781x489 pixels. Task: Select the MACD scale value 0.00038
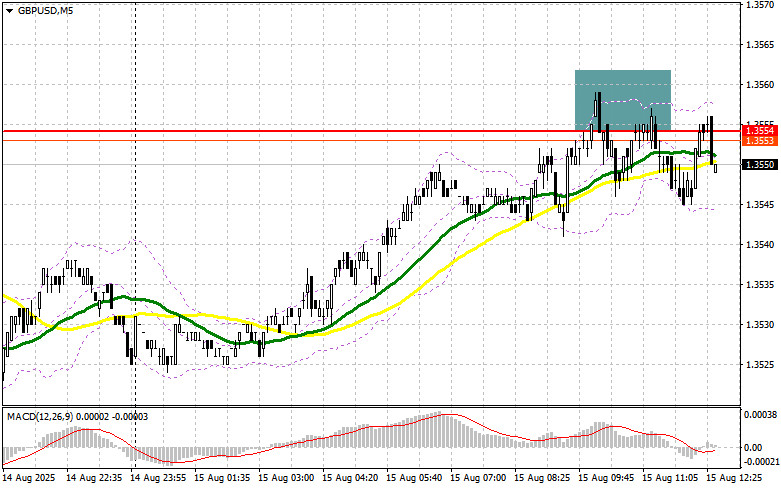click(x=759, y=414)
